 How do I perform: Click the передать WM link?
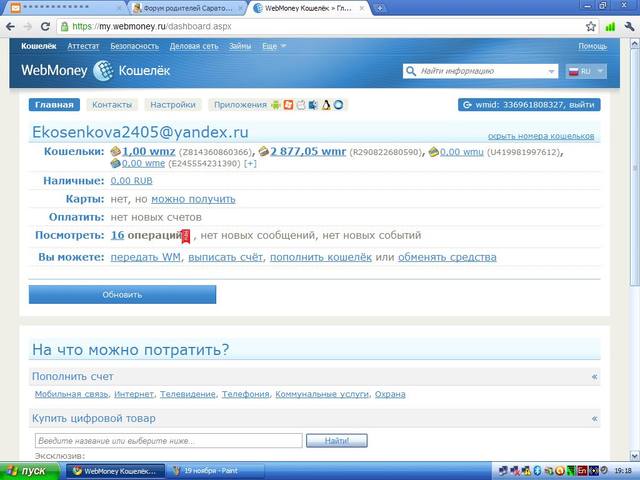[x=146, y=257]
